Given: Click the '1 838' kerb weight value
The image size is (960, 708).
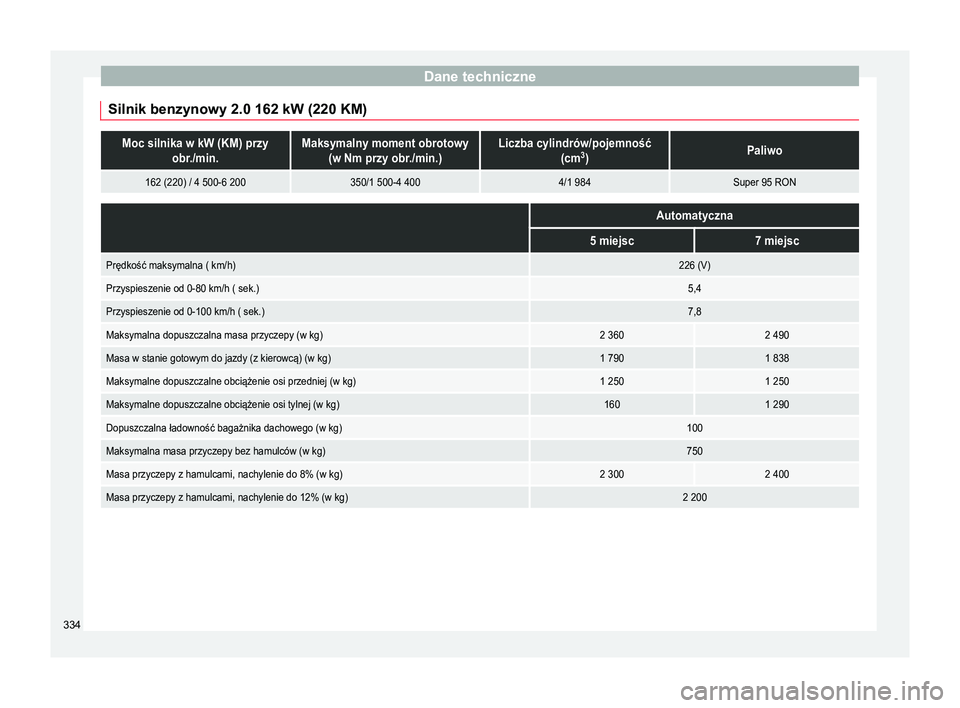Looking at the screenshot, I should pos(776,358).
